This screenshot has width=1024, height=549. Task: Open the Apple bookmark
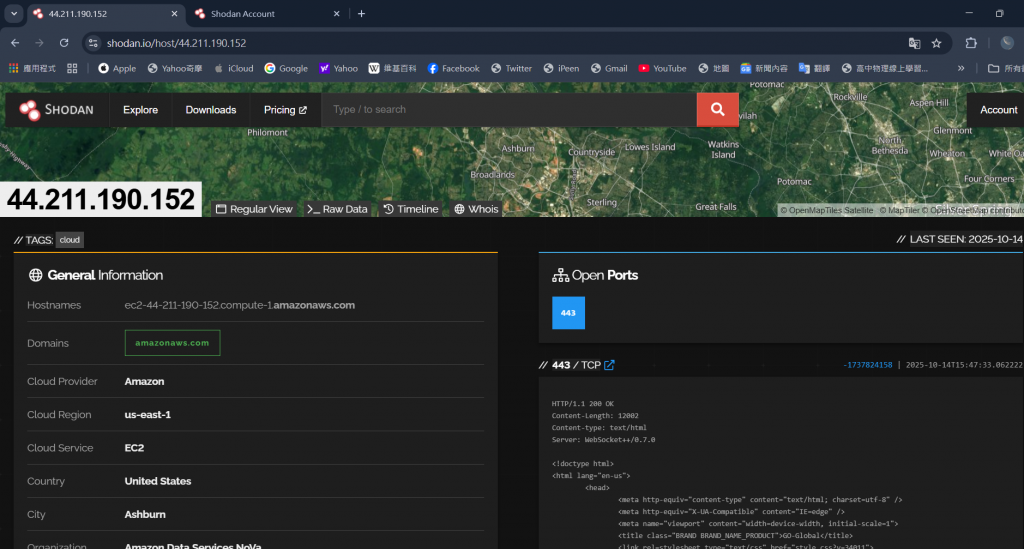(117, 68)
